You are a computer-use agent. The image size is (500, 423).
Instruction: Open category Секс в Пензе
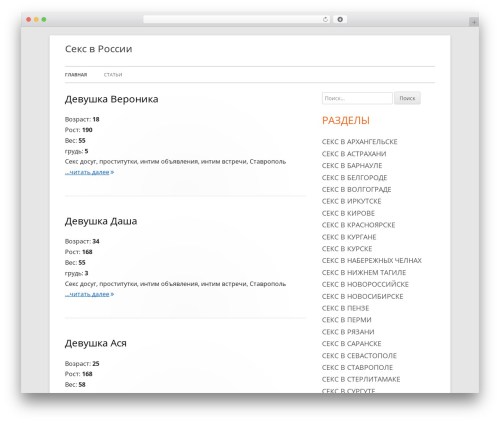(x=345, y=308)
